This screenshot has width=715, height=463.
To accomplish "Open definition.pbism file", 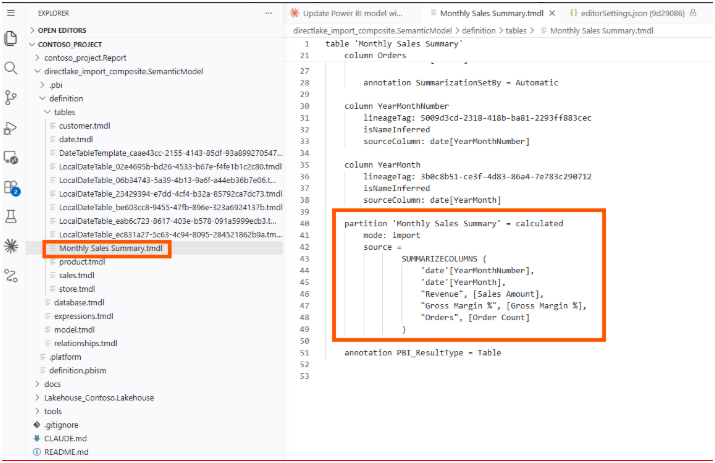I will [x=78, y=370].
